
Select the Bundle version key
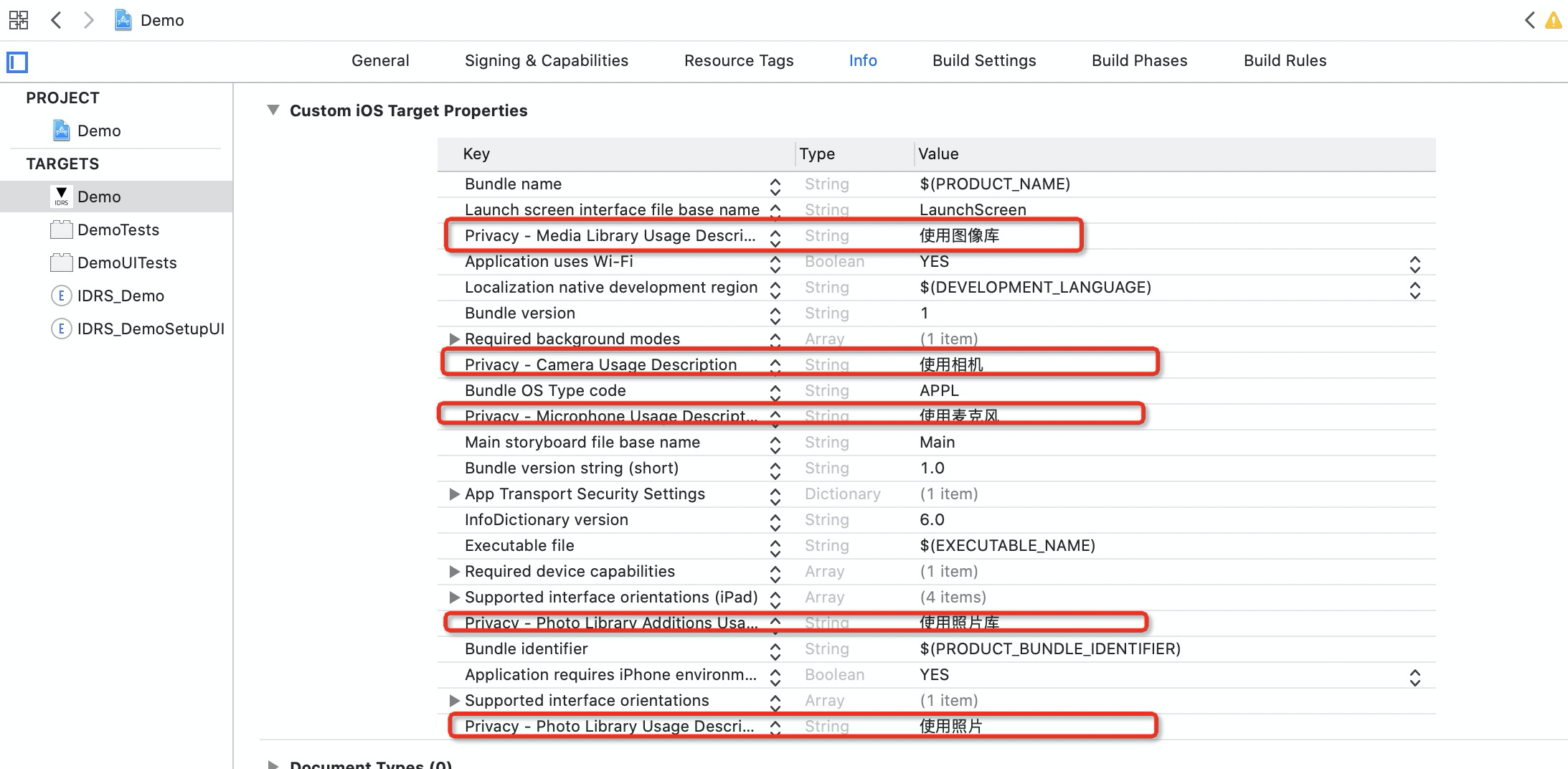click(520, 313)
